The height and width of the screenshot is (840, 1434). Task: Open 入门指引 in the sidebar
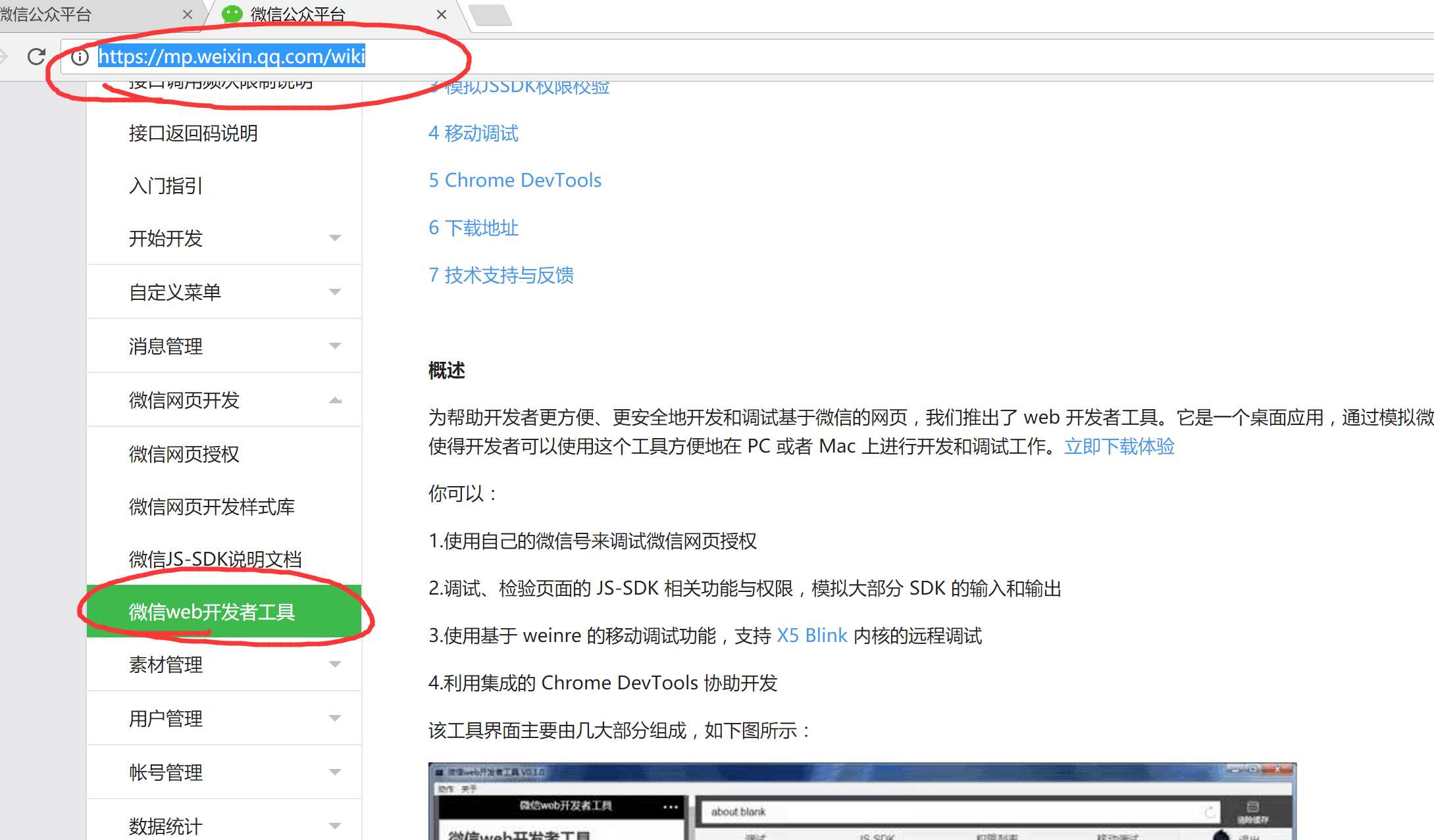coord(166,186)
